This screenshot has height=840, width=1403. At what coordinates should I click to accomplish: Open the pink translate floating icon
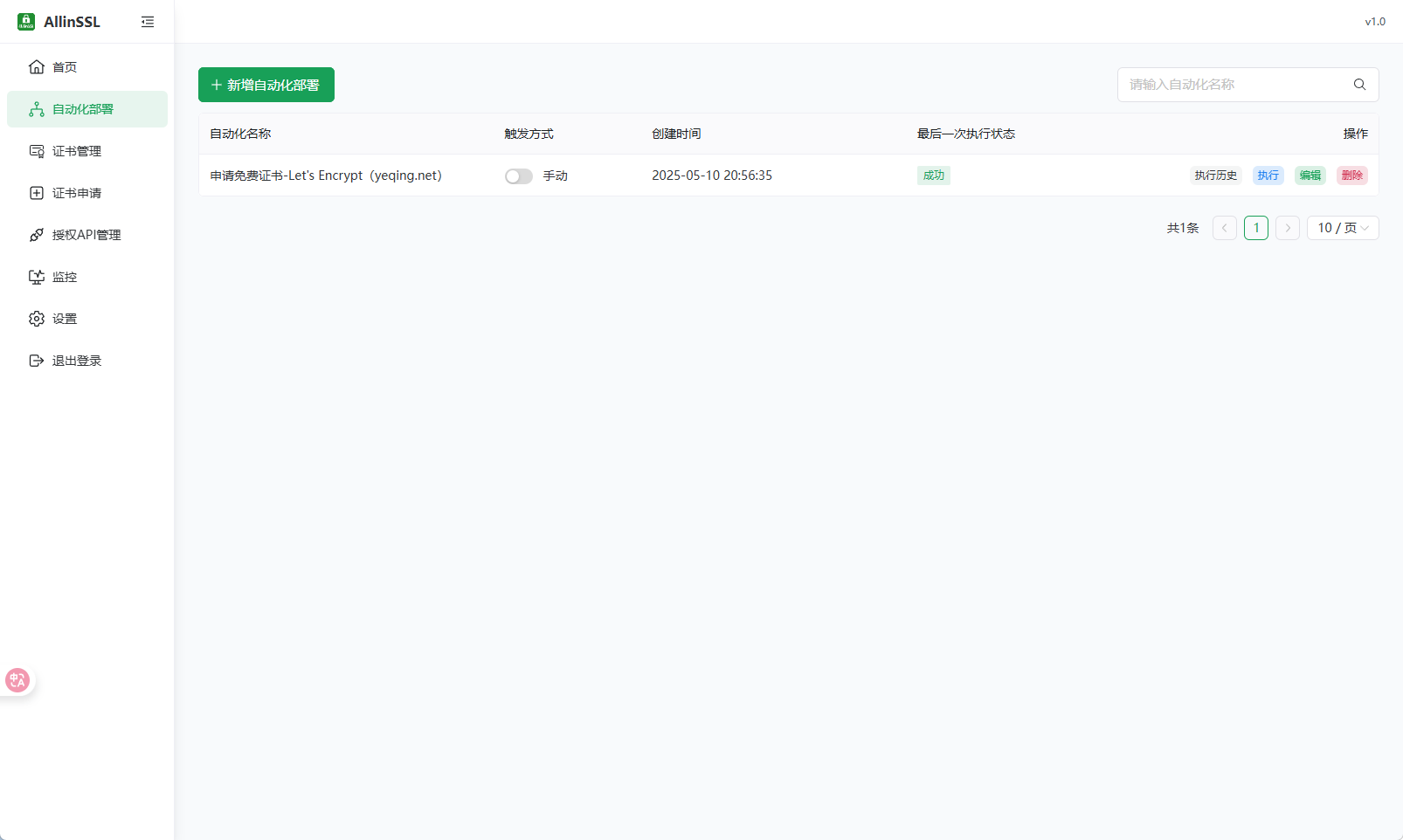tap(17, 680)
